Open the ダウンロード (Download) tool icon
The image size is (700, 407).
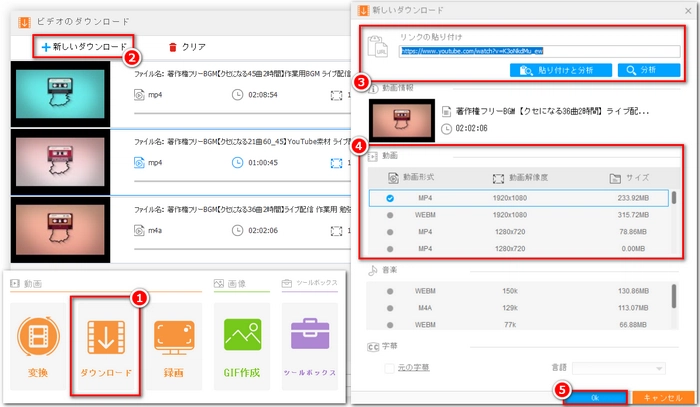[105, 341]
